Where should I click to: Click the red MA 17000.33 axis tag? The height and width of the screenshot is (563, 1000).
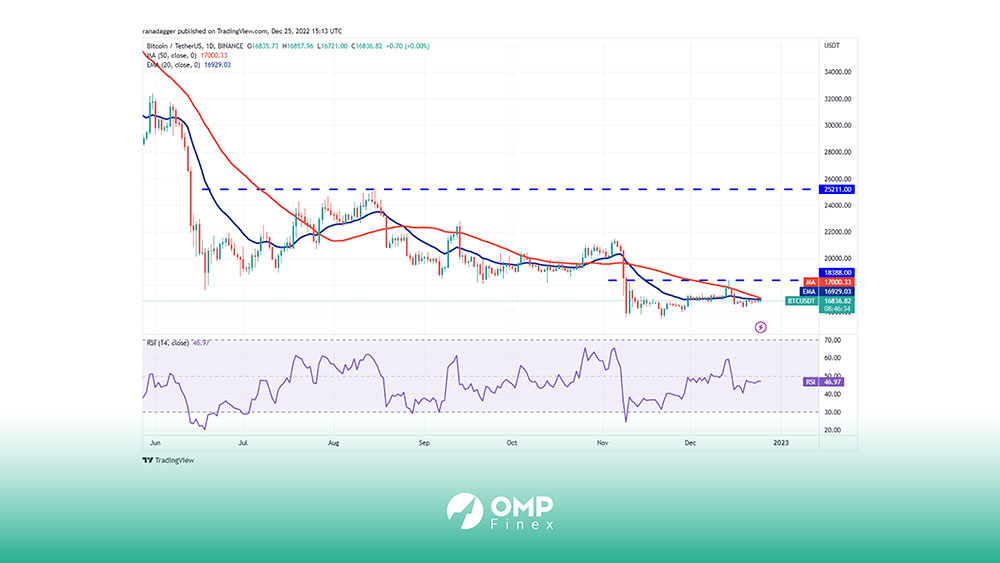pos(828,282)
